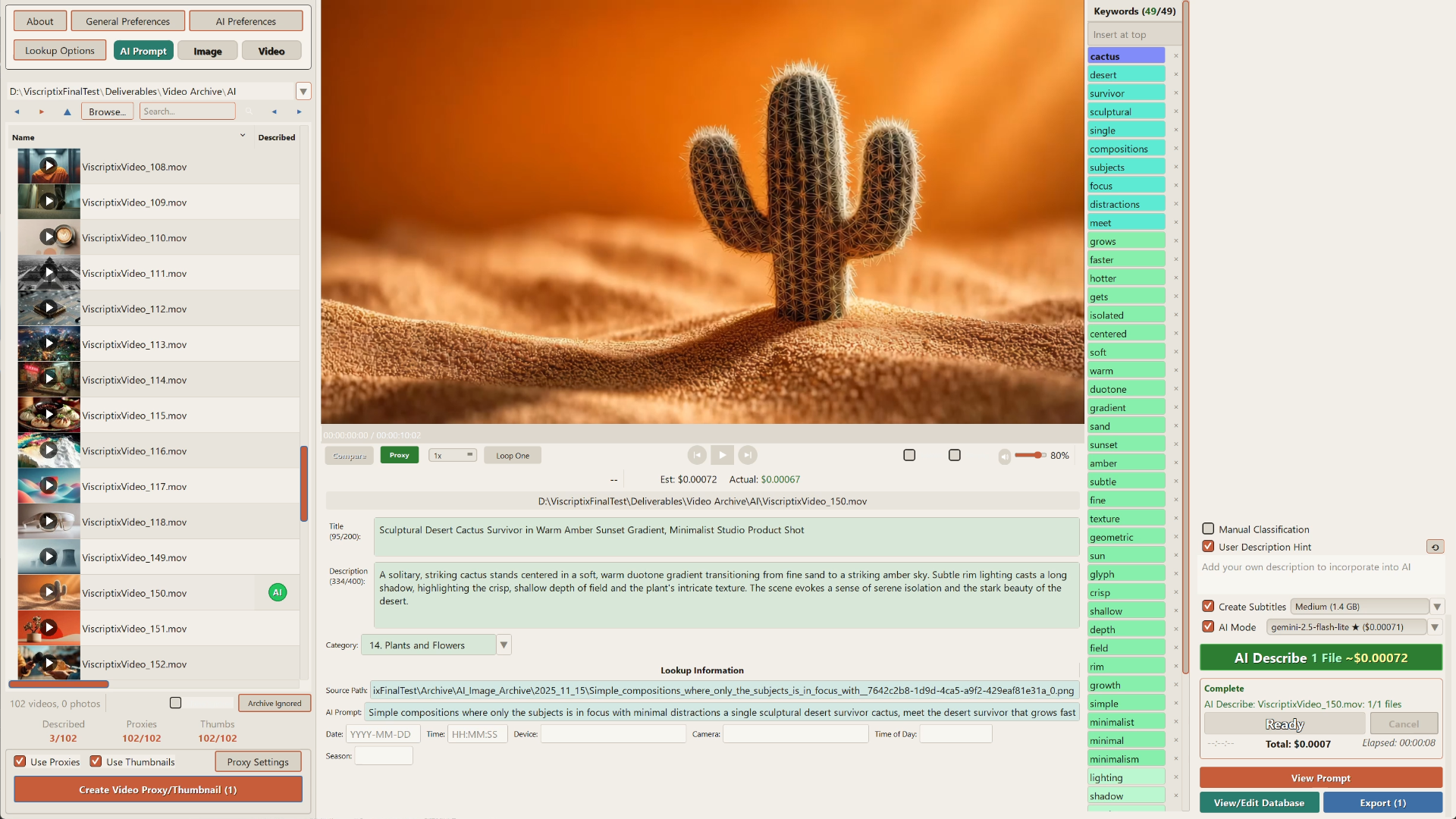
Task: Click the Create Video Proxy/Thumbnail button
Action: [158, 789]
